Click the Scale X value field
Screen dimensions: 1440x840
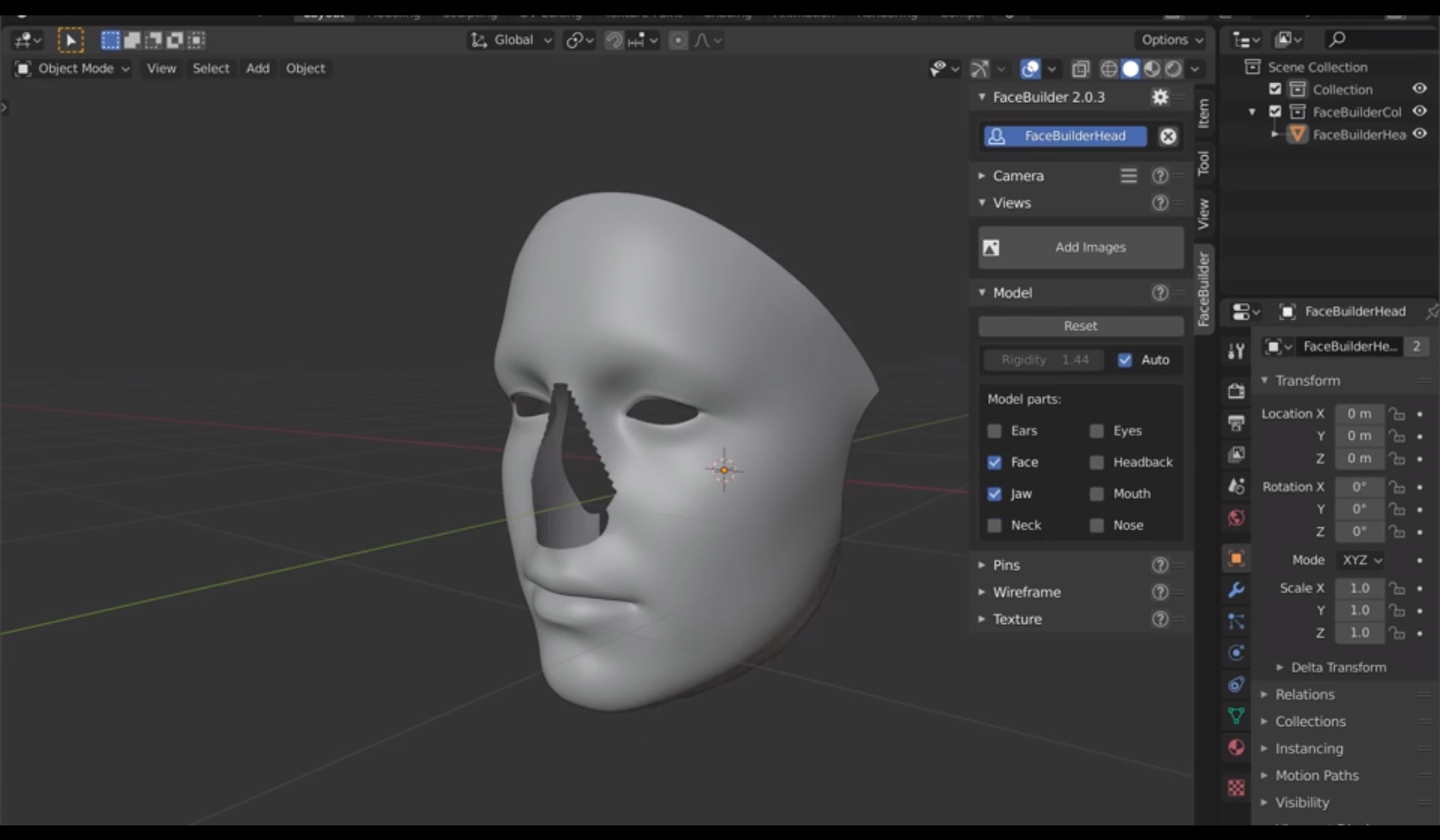pos(1359,588)
